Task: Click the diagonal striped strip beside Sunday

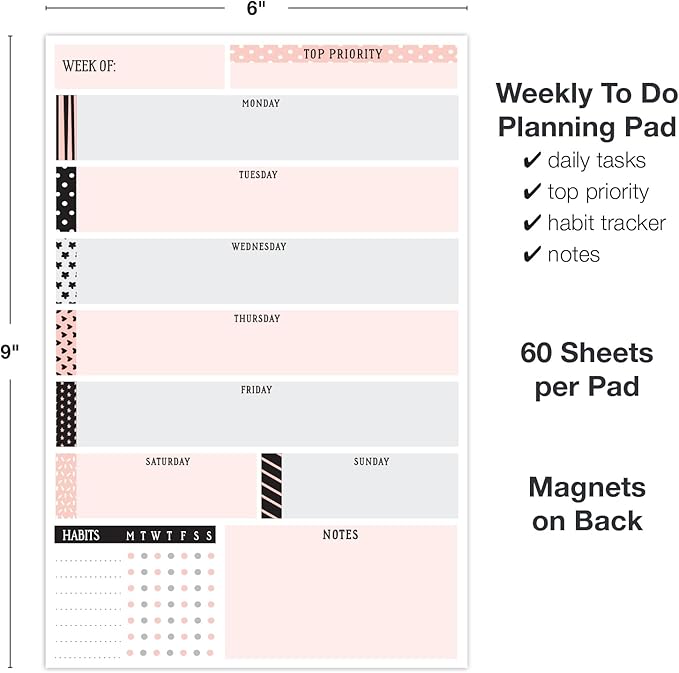Action: (x=272, y=486)
